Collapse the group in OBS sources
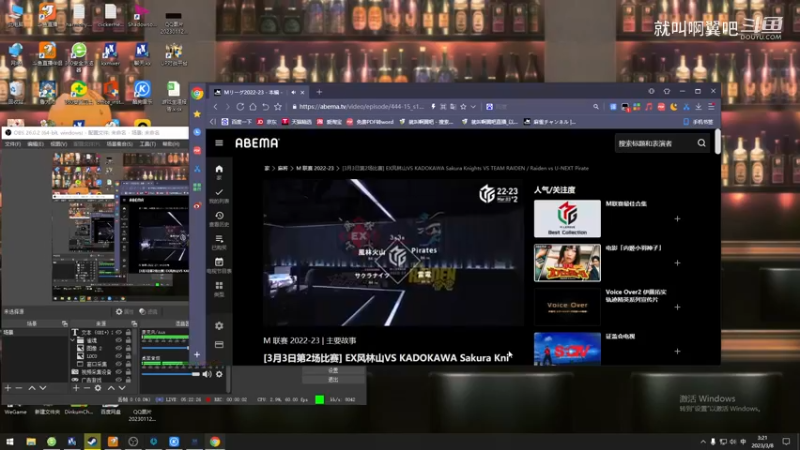 coord(73,340)
